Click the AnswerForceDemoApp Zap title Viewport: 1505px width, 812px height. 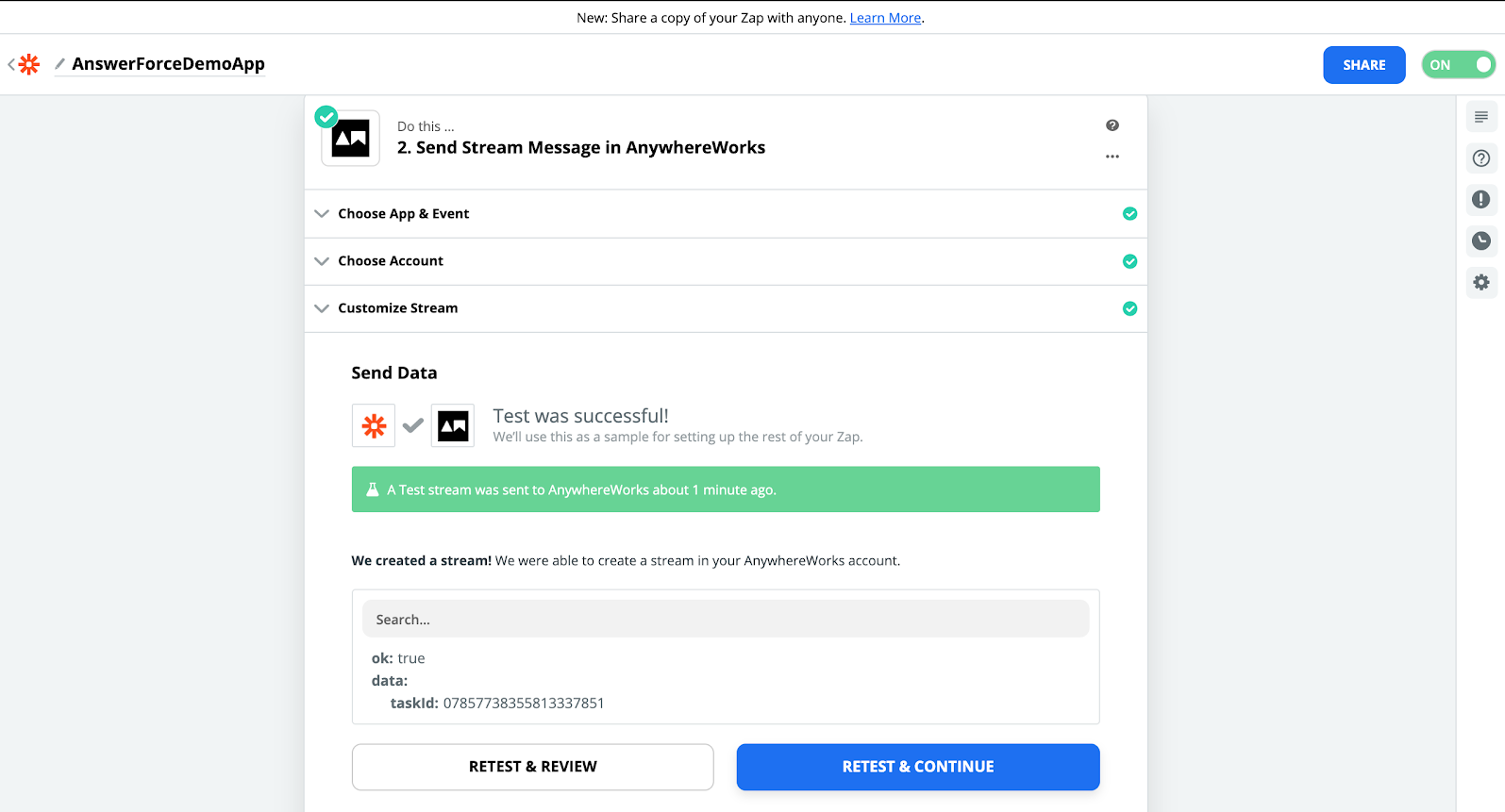[x=168, y=64]
